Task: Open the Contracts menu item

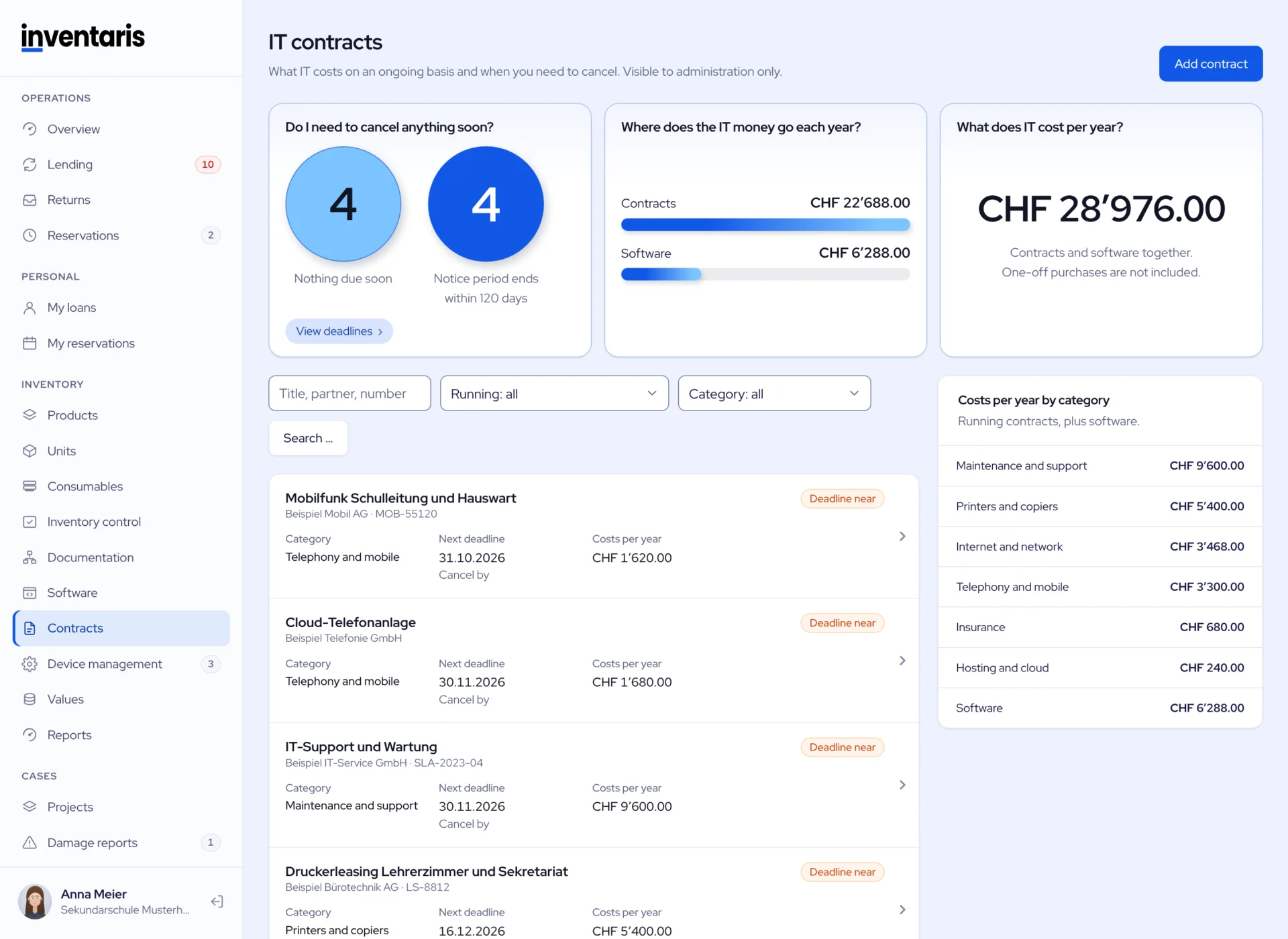Action: click(121, 628)
